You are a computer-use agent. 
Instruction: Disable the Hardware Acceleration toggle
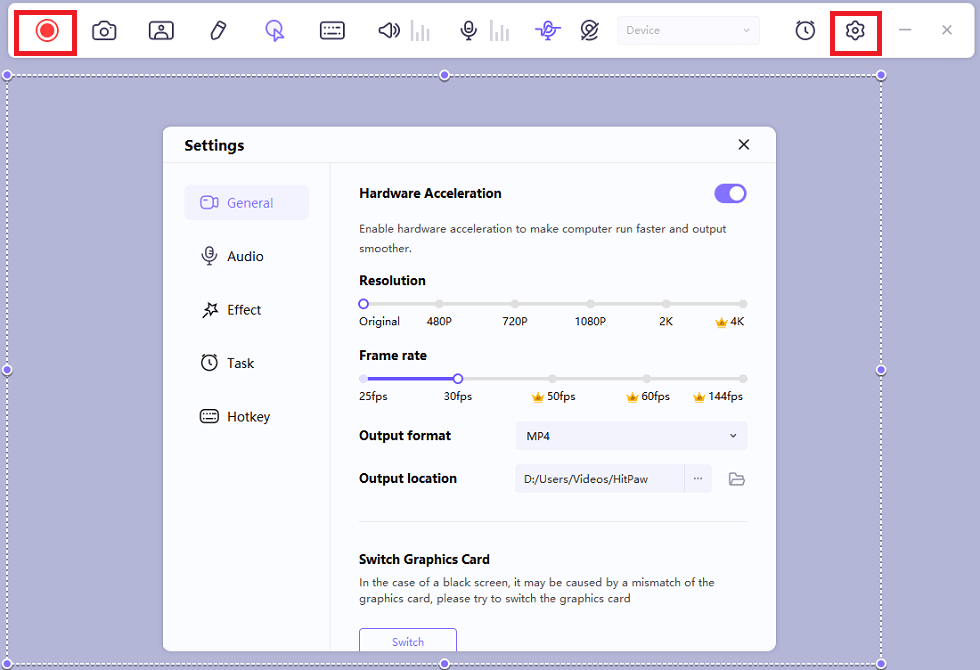[730, 194]
